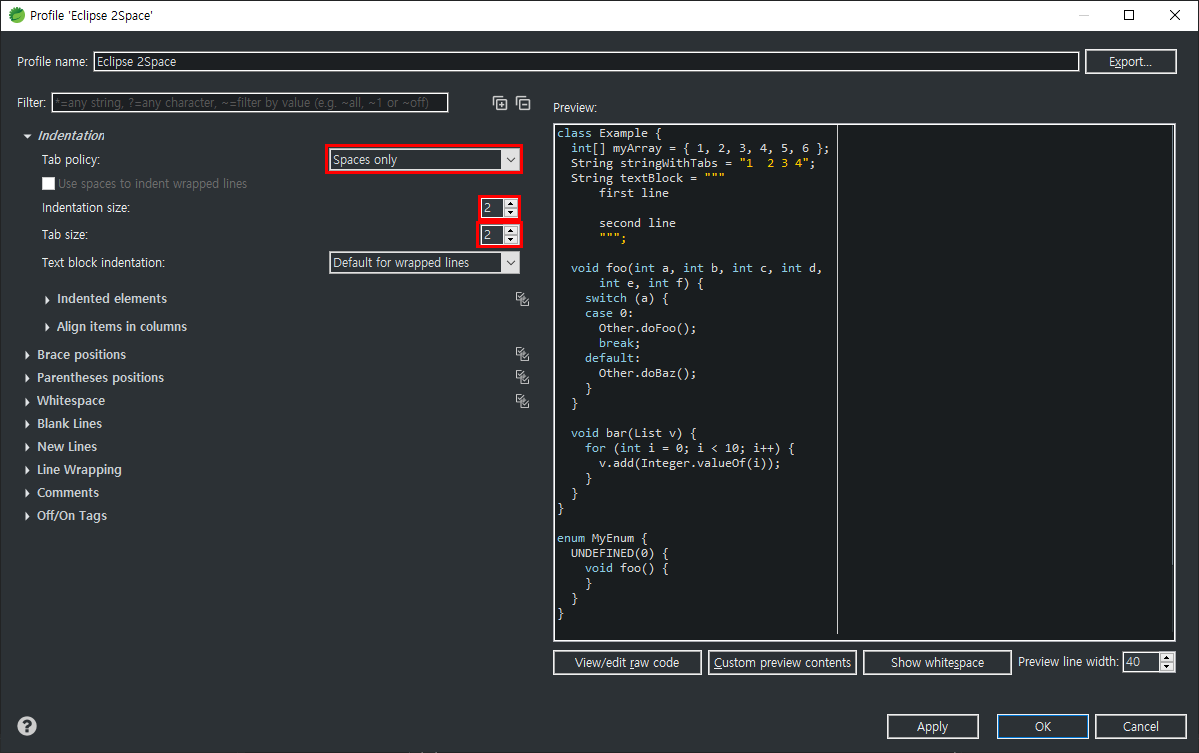Expand the Blank Lines section
This screenshot has height=753, width=1199.
(28, 424)
